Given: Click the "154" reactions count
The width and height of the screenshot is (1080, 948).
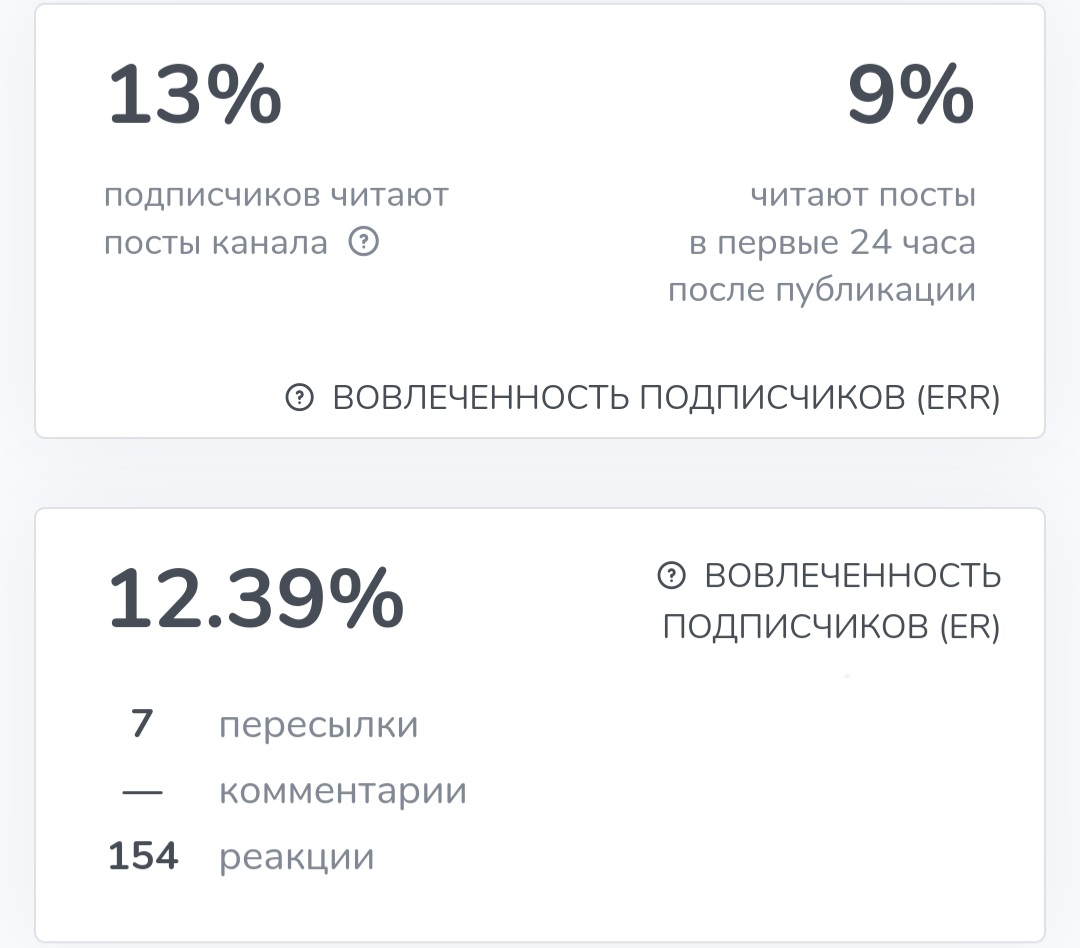Looking at the screenshot, I should [x=144, y=856].
